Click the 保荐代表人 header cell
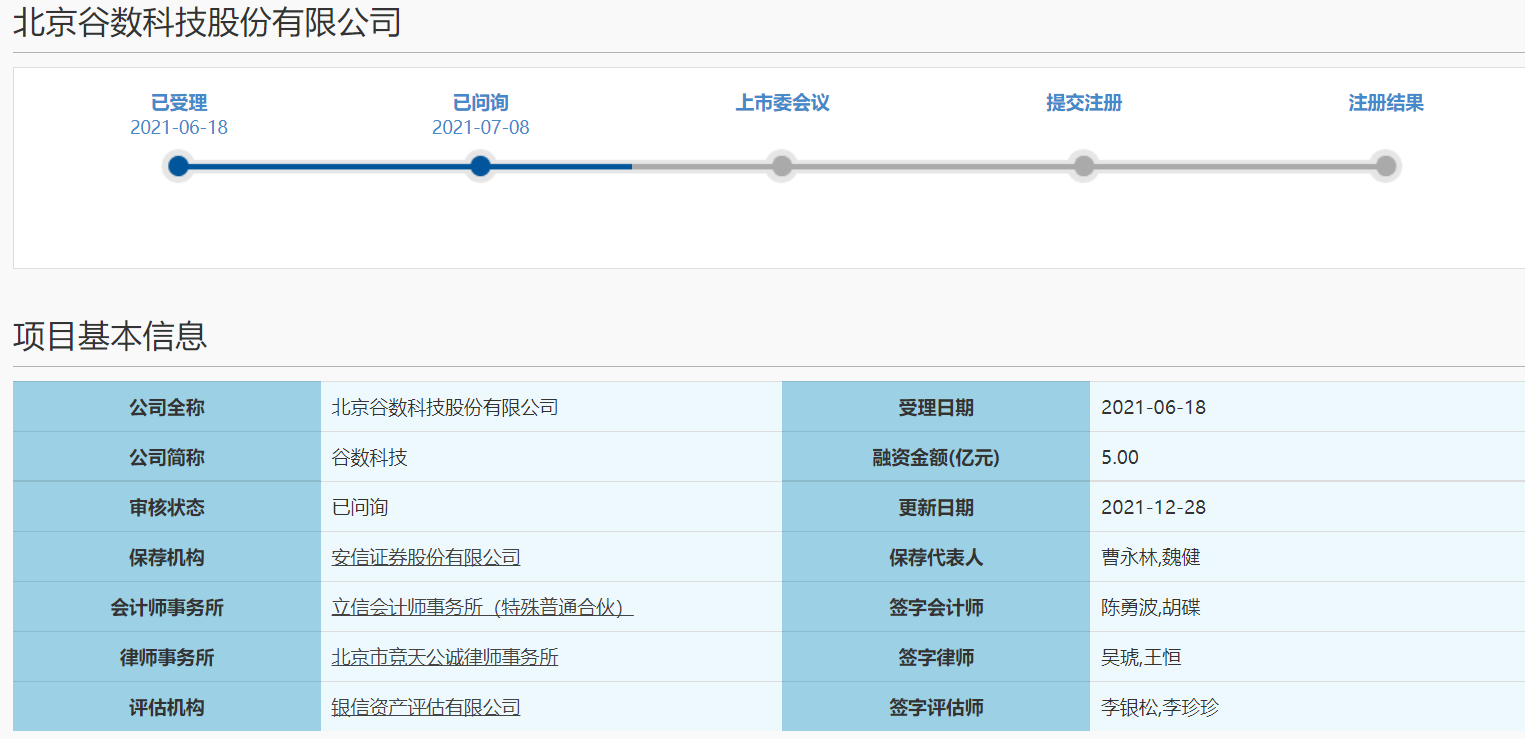Screen dimensions: 1525x739 point(936,557)
